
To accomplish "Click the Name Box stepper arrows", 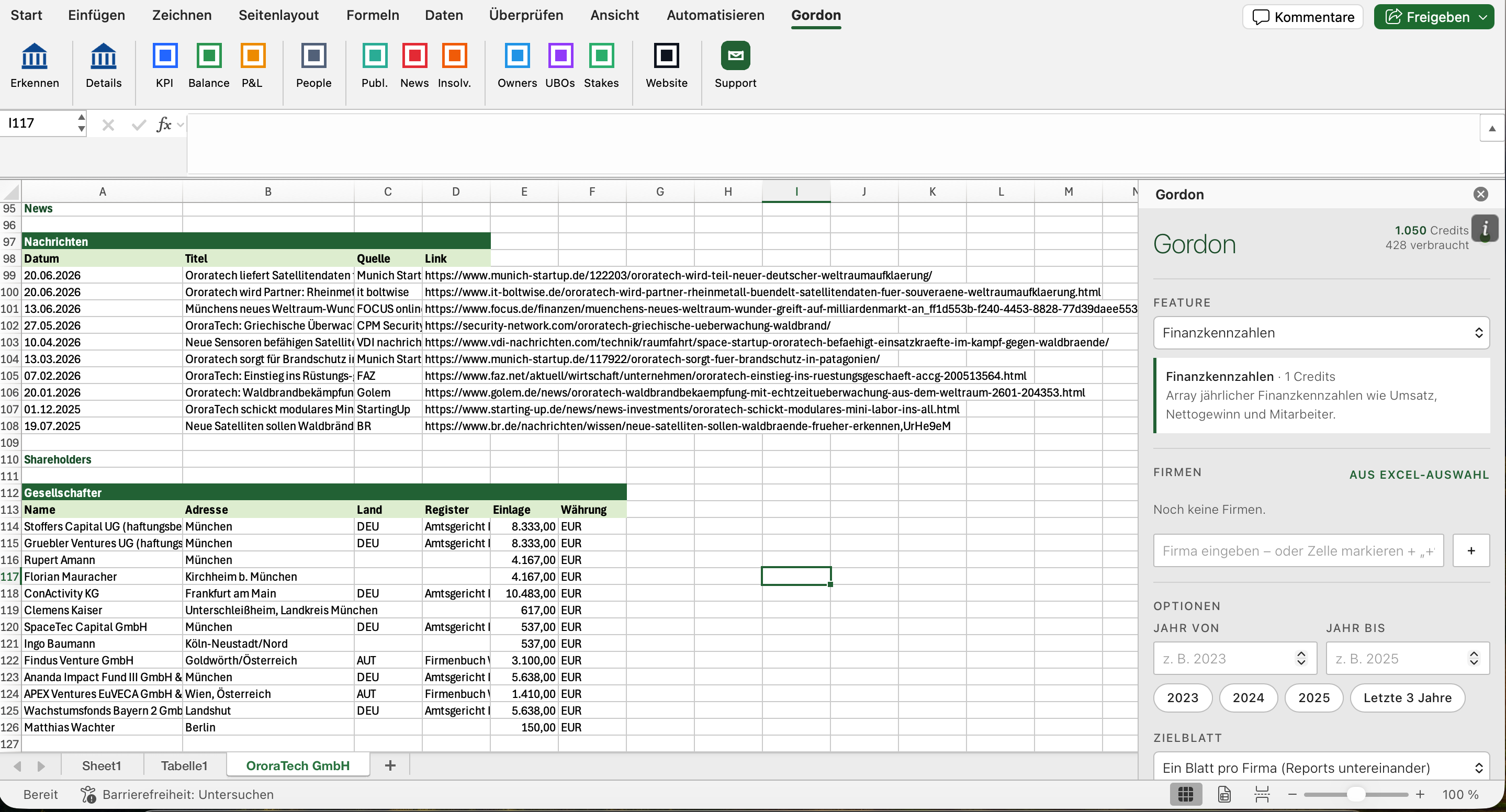I will pyautogui.click(x=81, y=123).
